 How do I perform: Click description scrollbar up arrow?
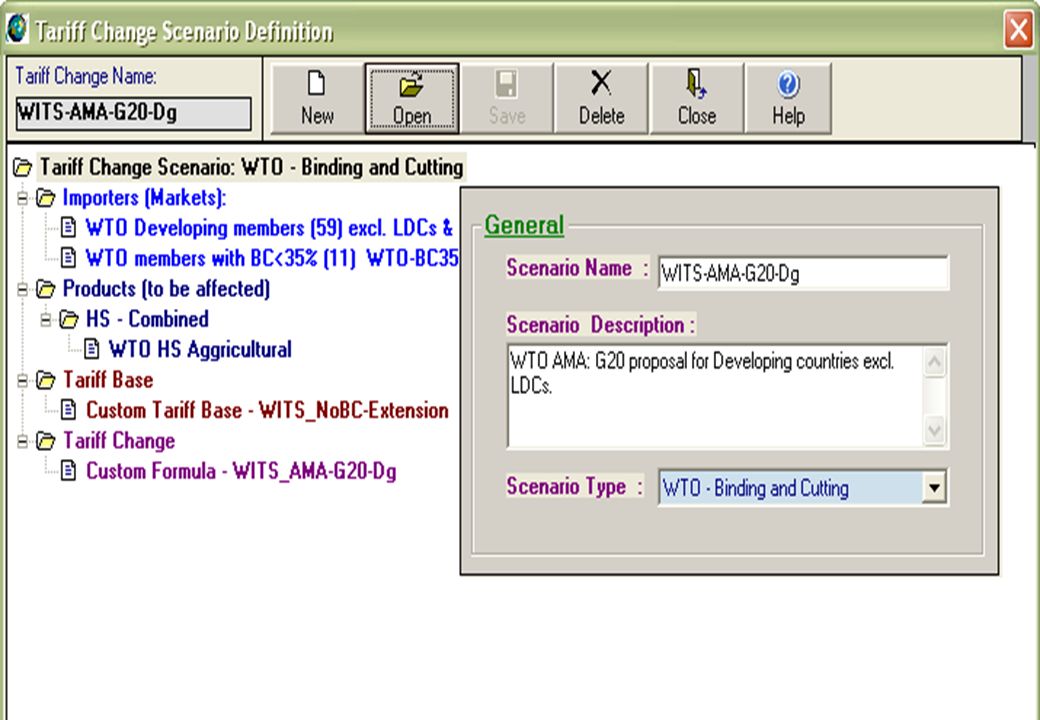[x=934, y=362]
